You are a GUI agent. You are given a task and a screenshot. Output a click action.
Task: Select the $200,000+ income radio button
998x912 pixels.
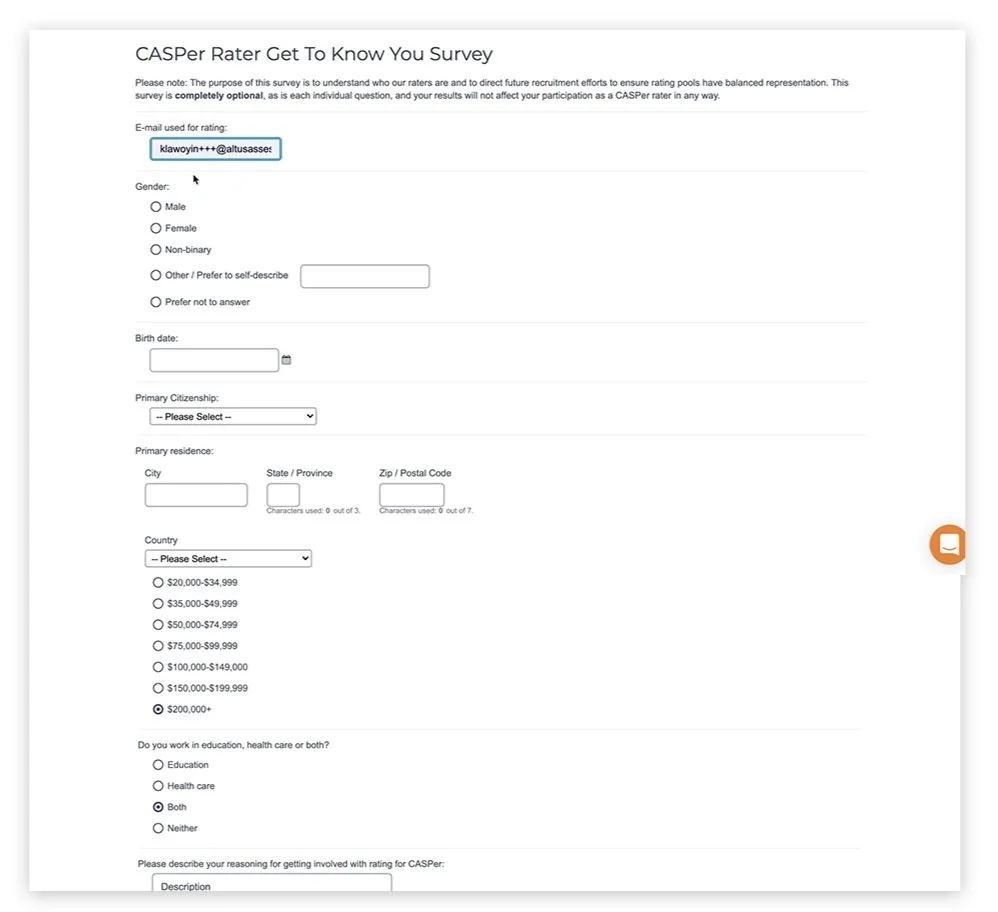click(x=158, y=709)
